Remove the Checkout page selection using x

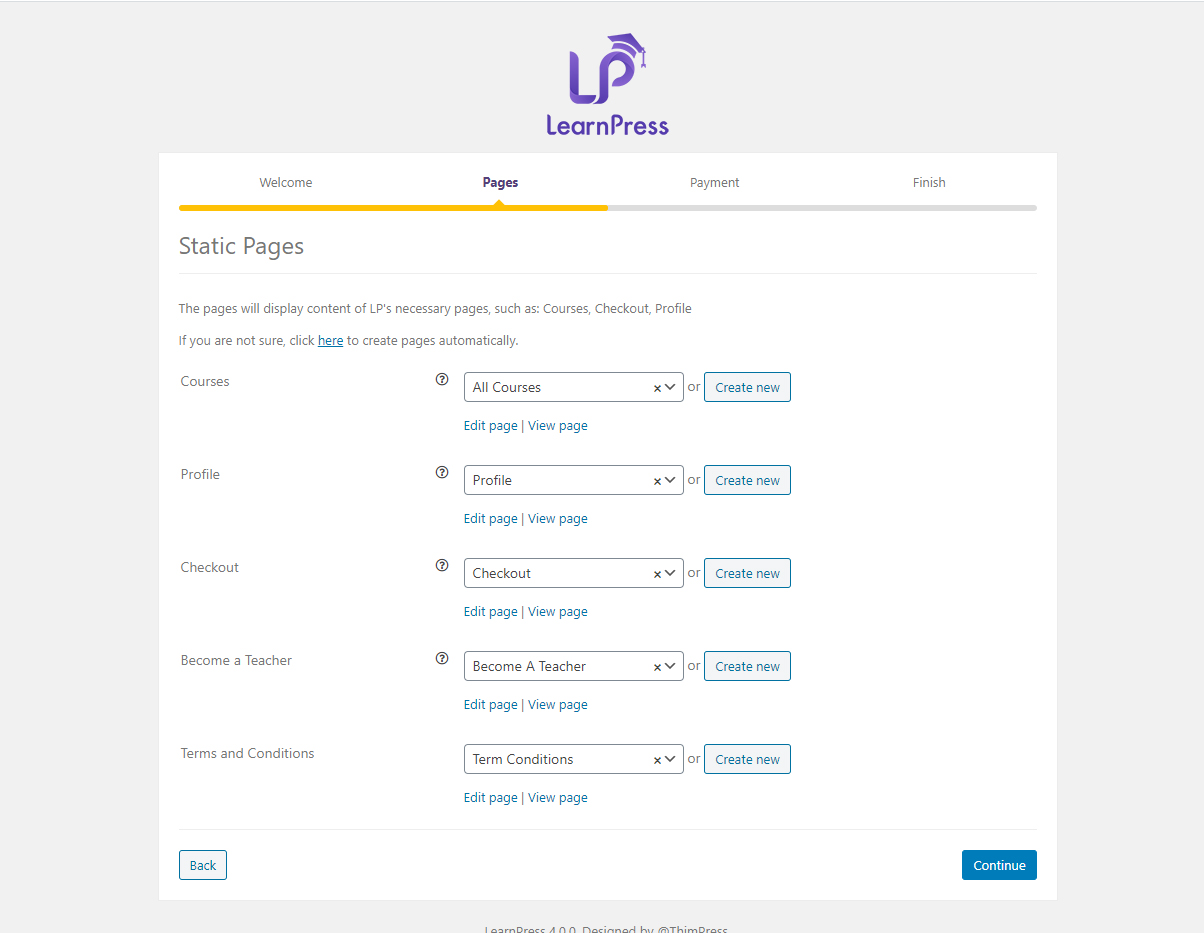click(x=657, y=574)
